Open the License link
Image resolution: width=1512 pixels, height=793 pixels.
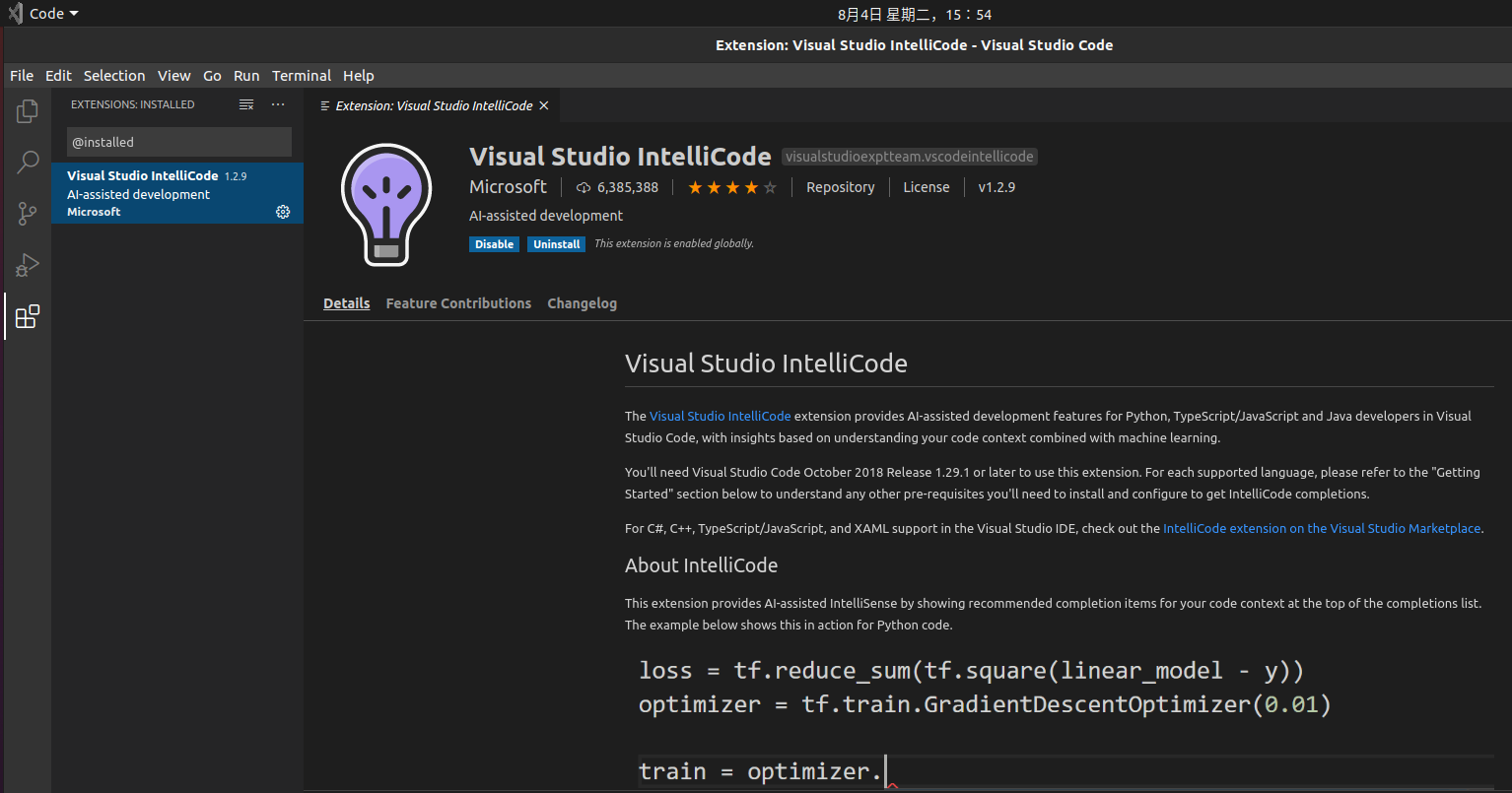point(927,187)
